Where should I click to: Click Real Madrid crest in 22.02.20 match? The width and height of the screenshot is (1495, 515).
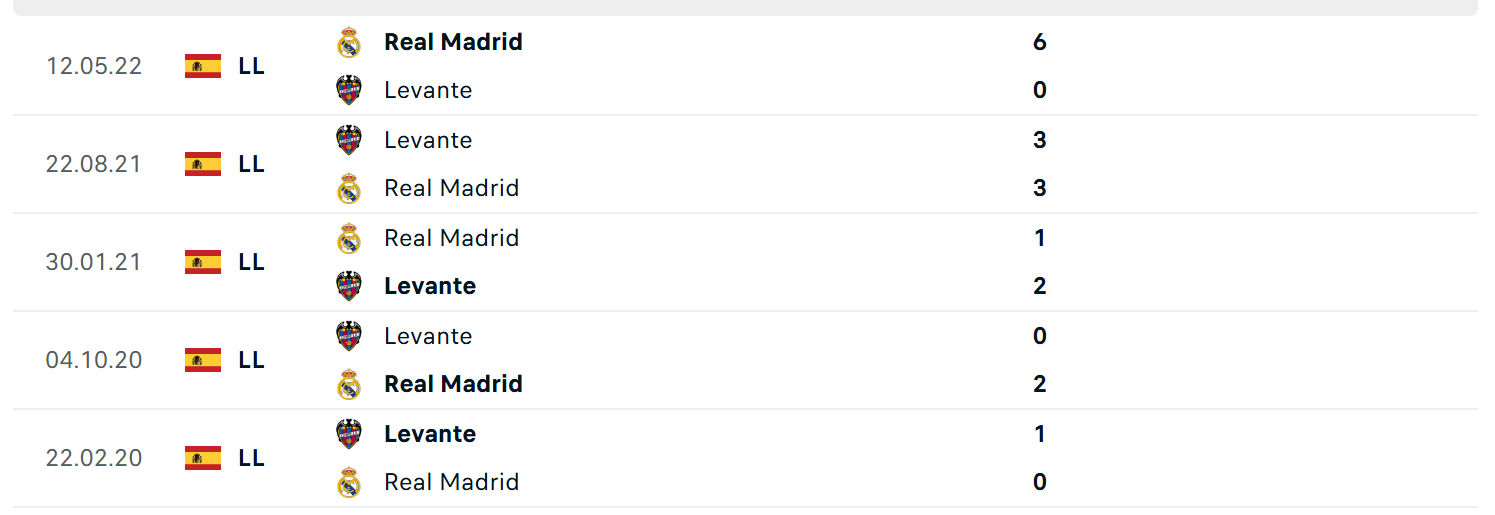[348, 482]
